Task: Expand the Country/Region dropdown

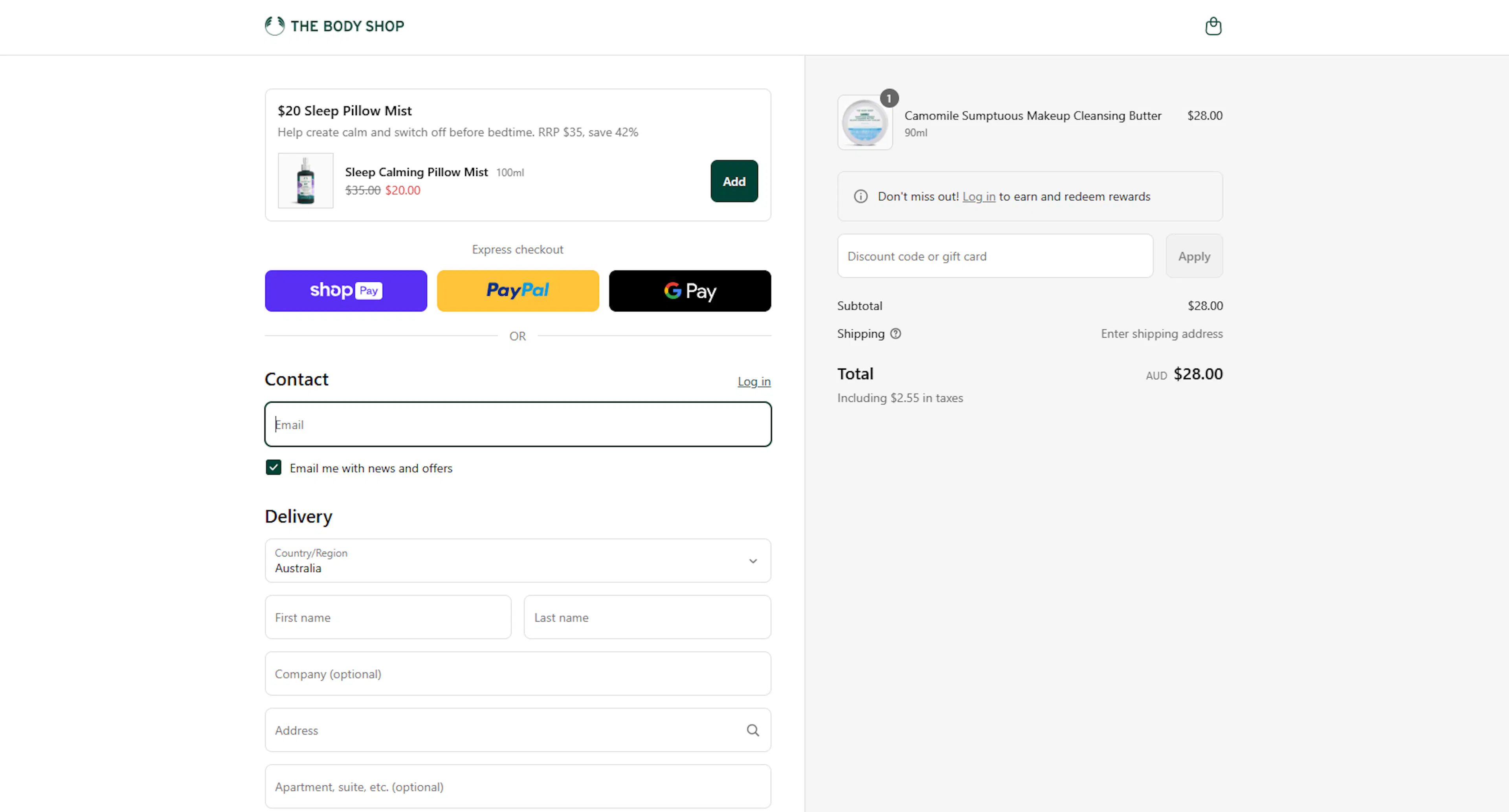Action: point(518,561)
